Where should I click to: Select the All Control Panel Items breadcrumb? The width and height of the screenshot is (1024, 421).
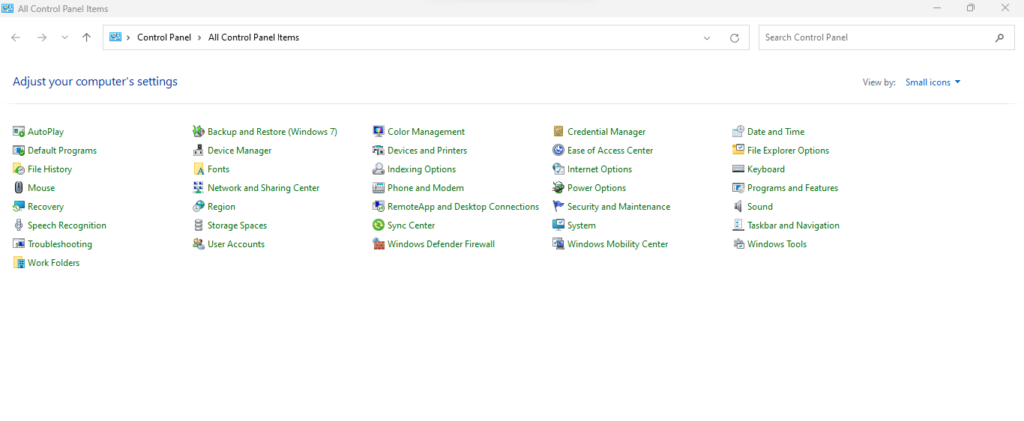253,38
